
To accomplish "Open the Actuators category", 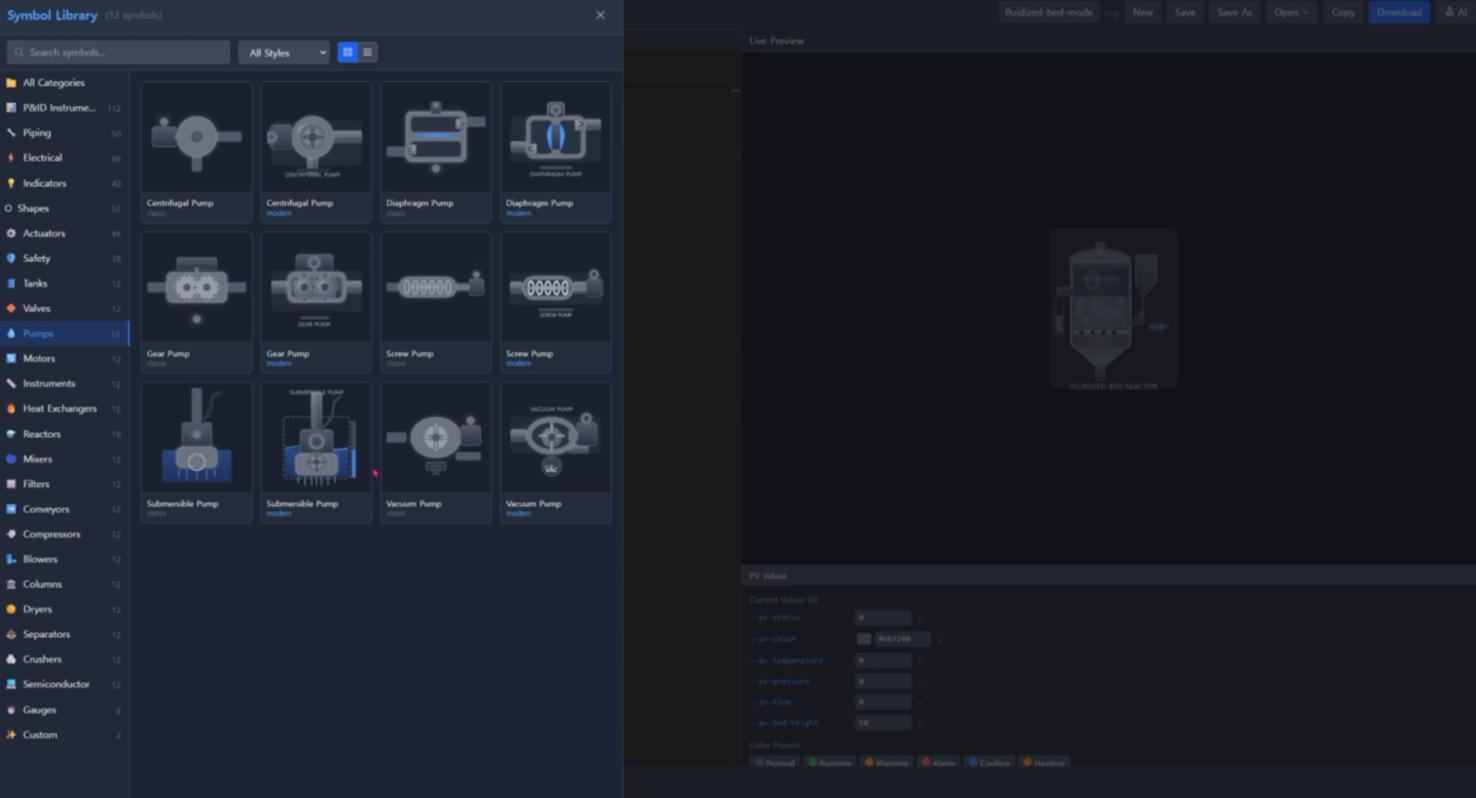I will [64, 233].
